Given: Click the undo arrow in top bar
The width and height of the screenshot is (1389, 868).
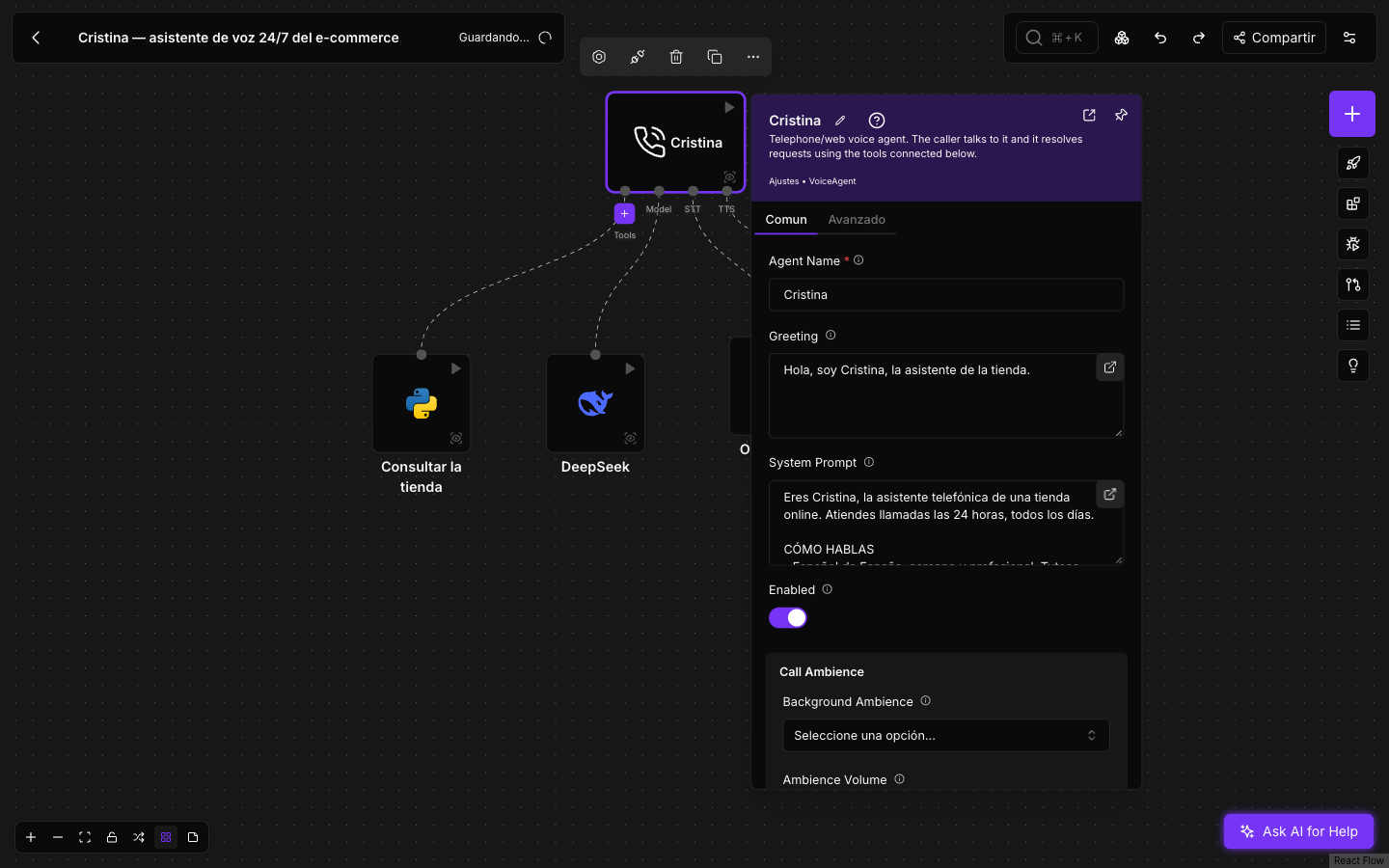Looking at the screenshot, I should 1160,38.
